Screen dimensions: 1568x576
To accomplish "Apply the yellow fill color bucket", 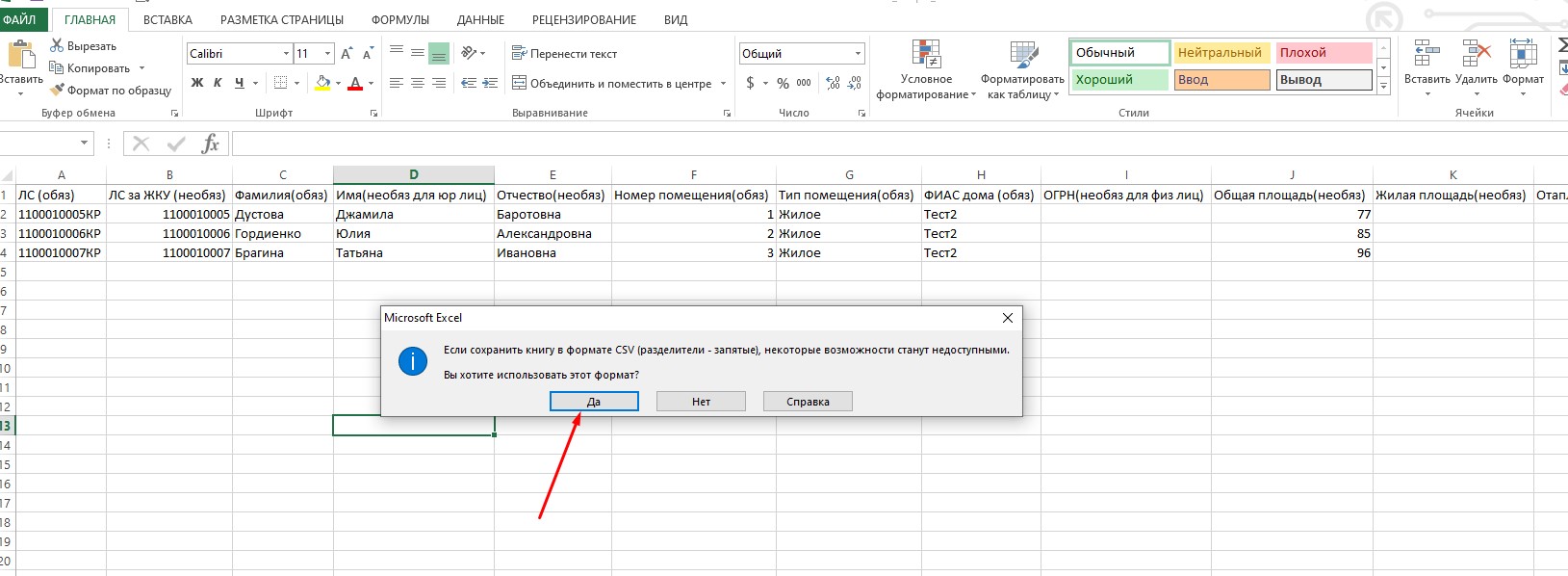I will click(322, 83).
